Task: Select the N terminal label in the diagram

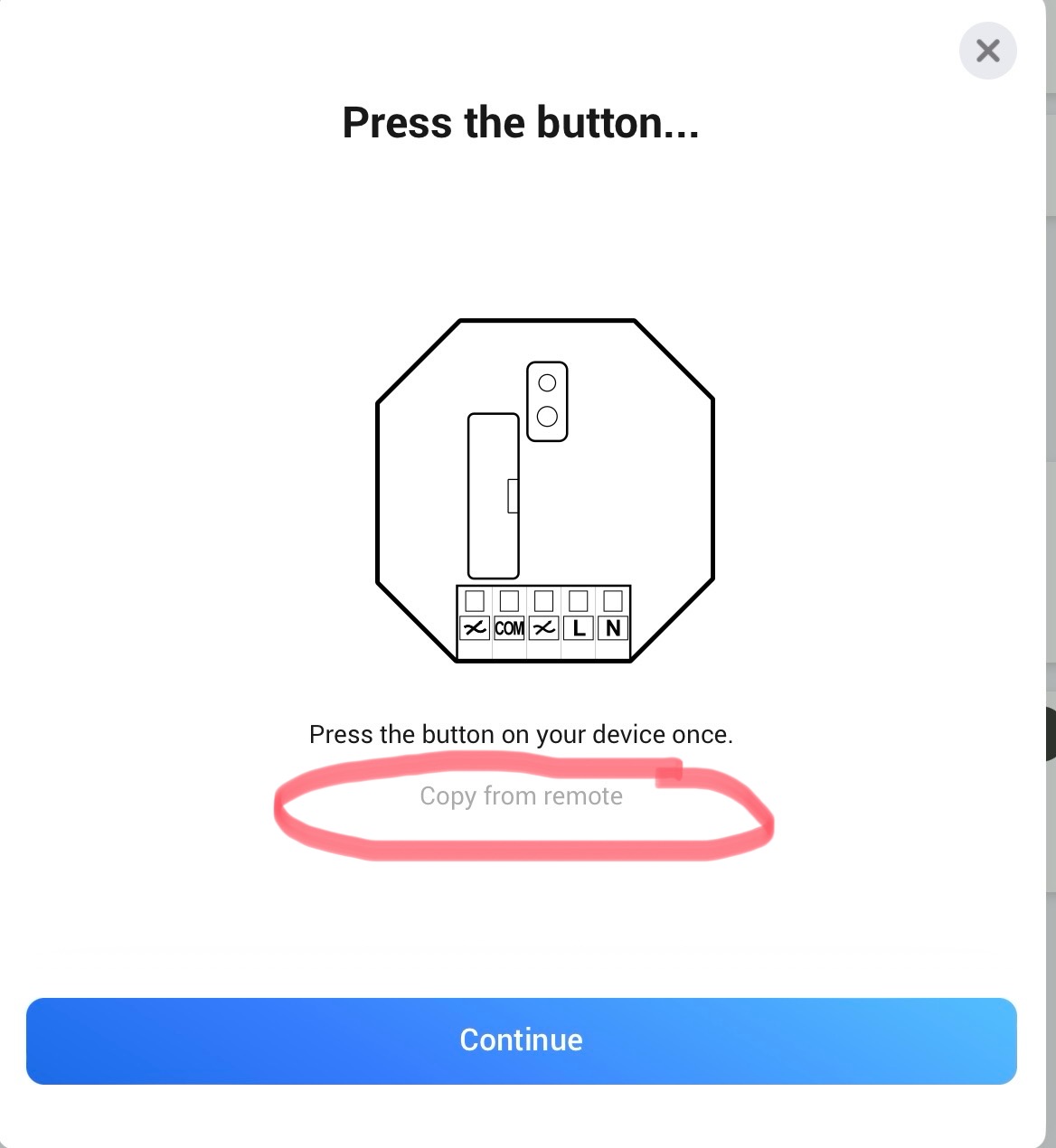Action: point(613,627)
